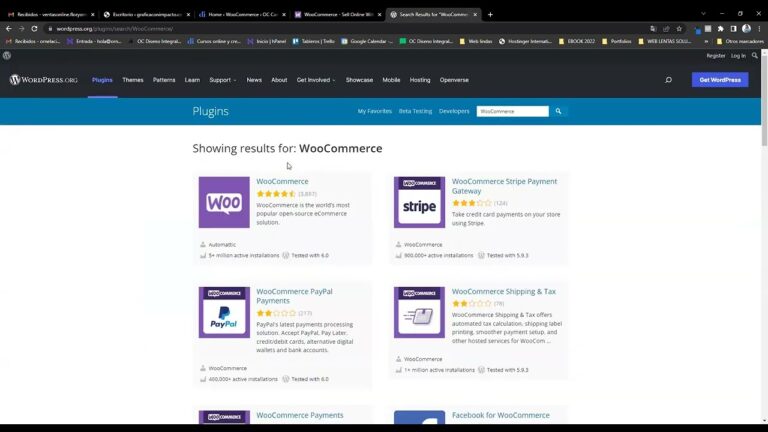This screenshot has width=768, height=432.
Task: Open the Stripe plugin thumbnail
Action: [x=419, y=202]
